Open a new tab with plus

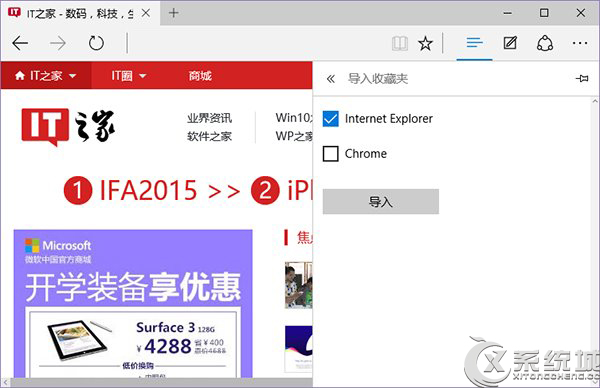click(174, 13)
